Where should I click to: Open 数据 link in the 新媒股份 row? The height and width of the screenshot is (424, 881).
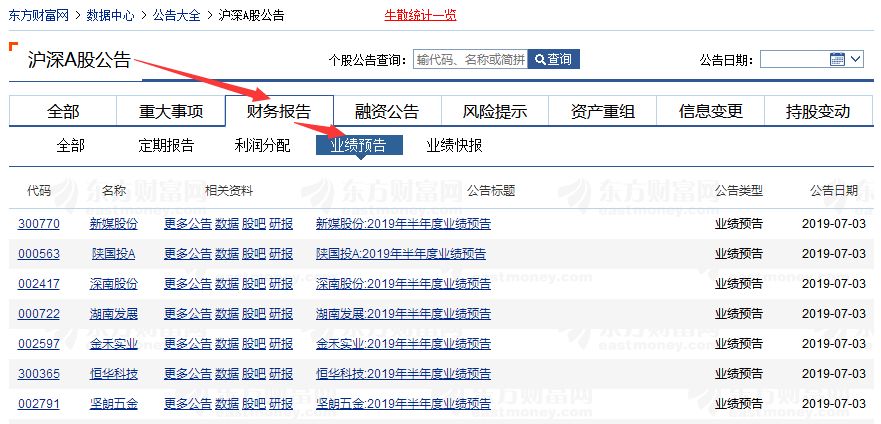227,224
